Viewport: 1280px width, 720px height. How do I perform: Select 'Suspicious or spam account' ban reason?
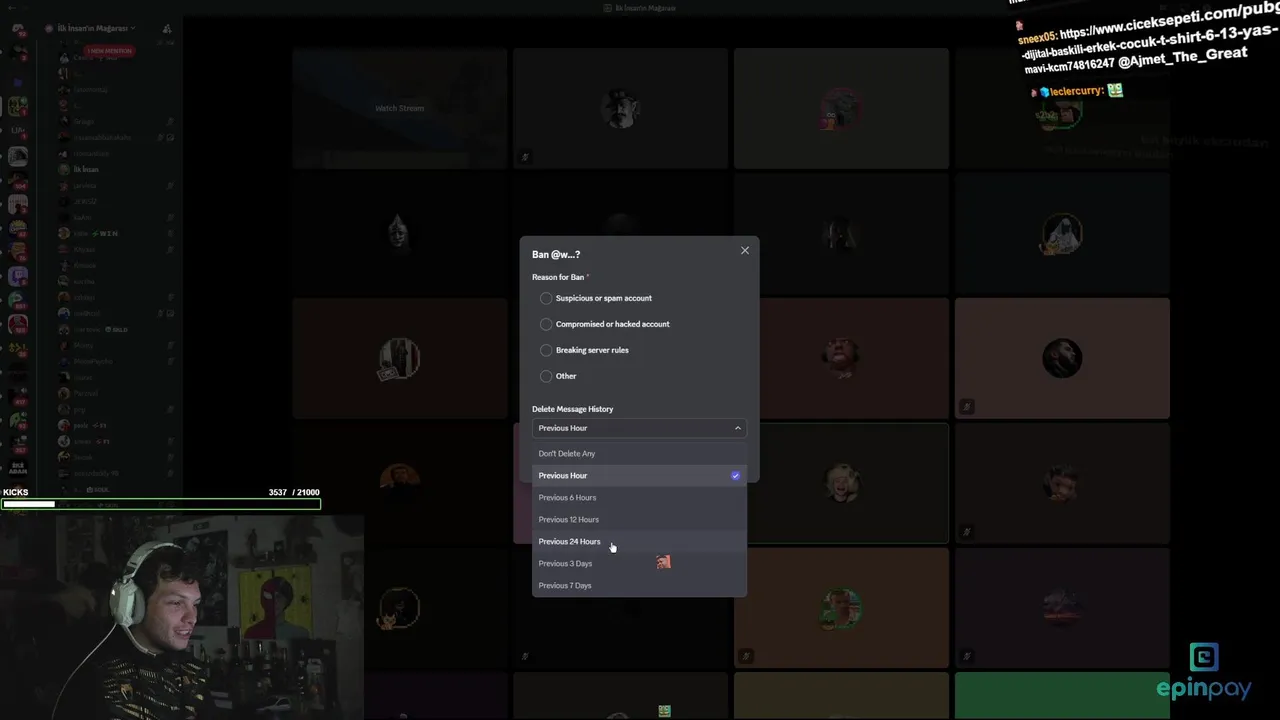tap(598, 298)
